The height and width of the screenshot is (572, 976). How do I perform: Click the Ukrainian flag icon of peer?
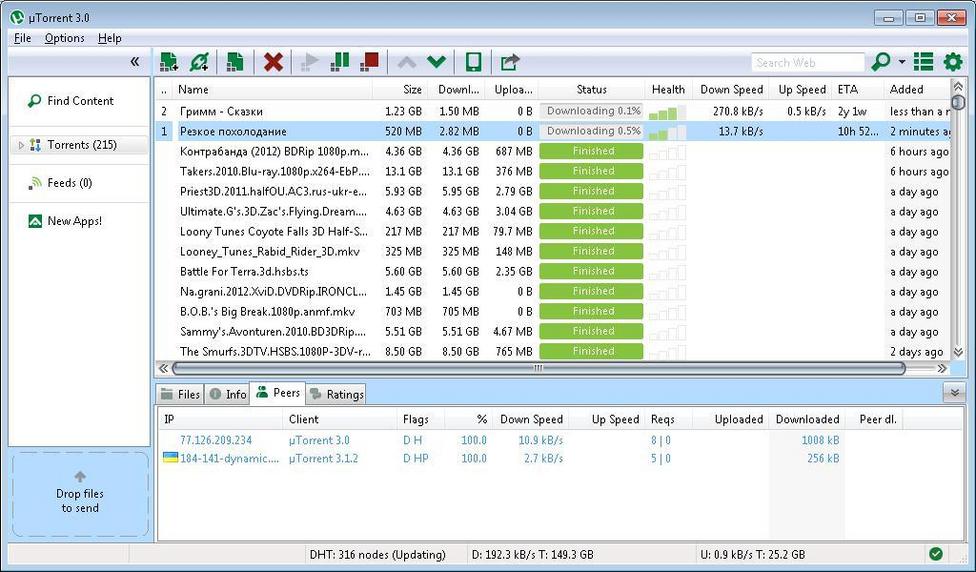point(170,458)
